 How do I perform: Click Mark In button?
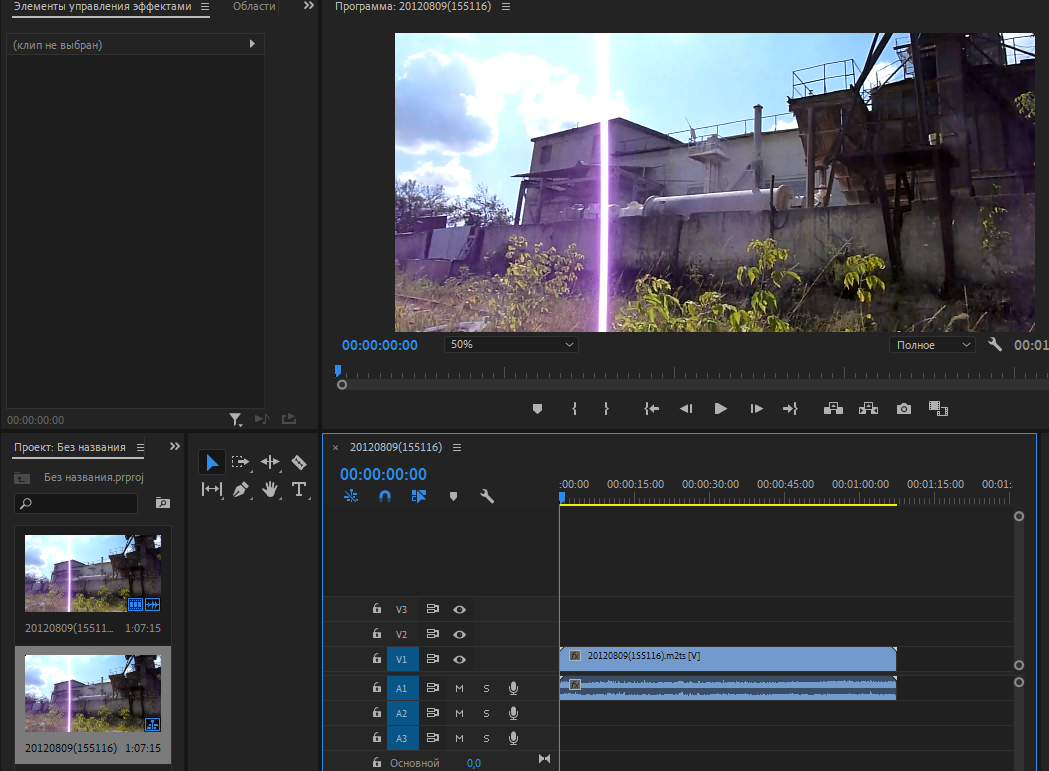pos(574,408)
